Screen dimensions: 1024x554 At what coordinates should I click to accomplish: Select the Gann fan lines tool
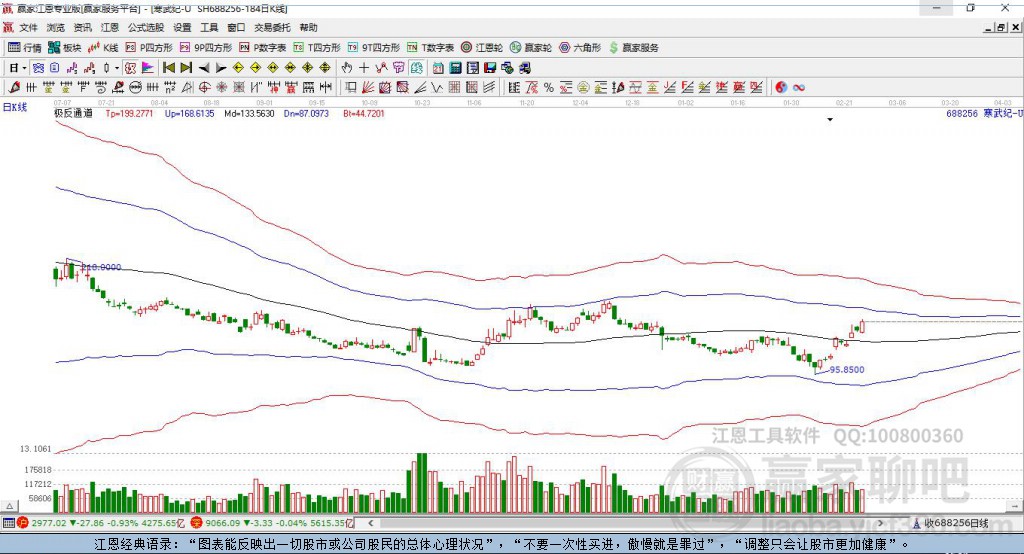click(x=368, y=87)
